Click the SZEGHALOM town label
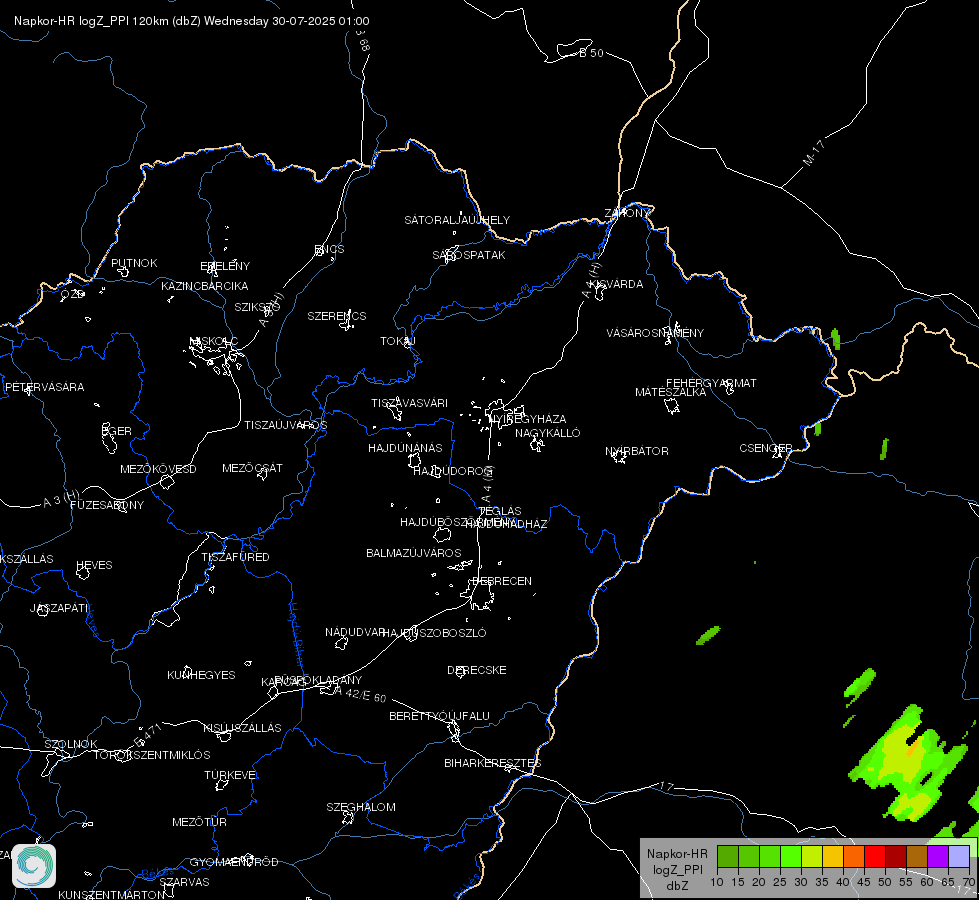Screen dimensions: 979x900 click(361, 807)
